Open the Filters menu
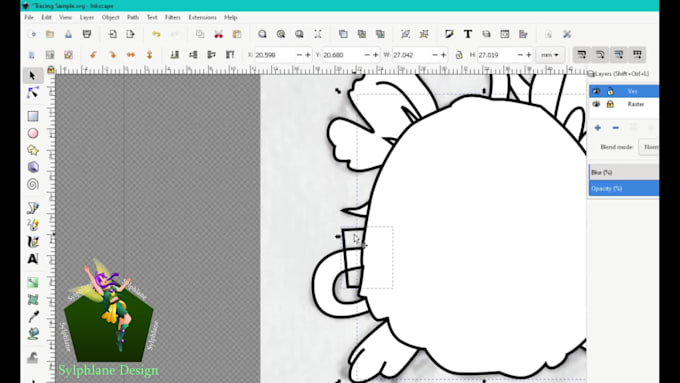 (173, 17)
